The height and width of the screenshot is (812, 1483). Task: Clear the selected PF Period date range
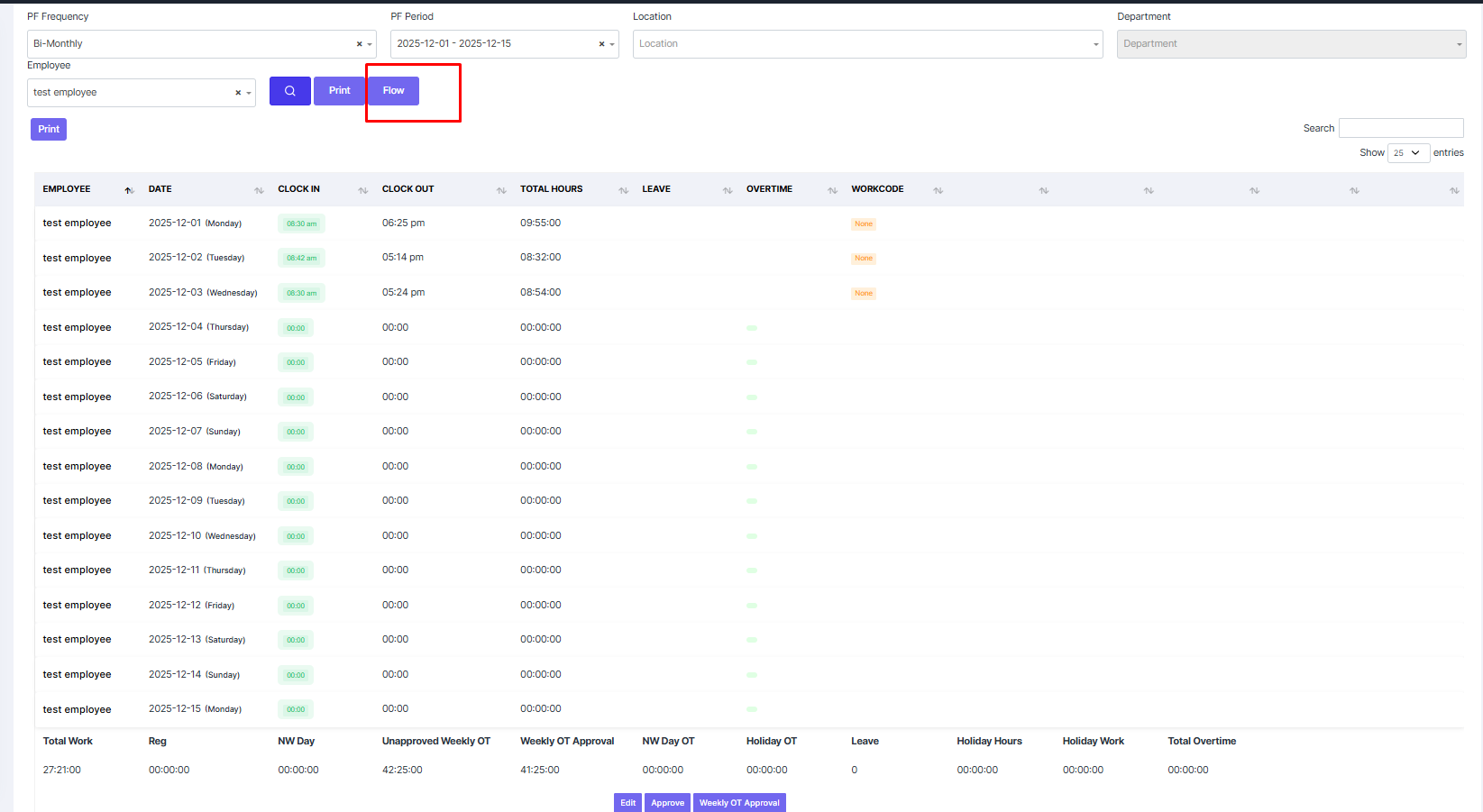point(601,44)
